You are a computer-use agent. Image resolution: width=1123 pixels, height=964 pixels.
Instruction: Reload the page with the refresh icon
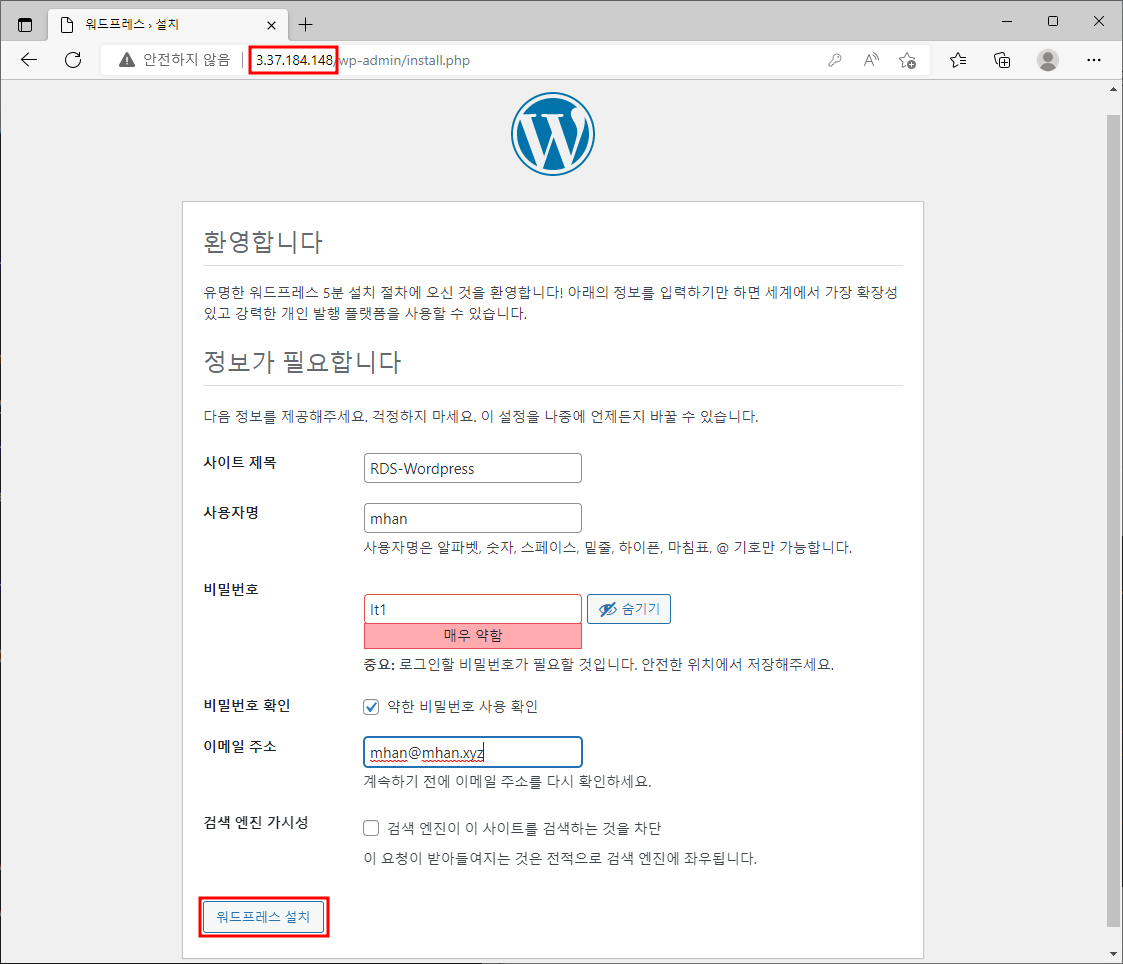tap(73, 60)
